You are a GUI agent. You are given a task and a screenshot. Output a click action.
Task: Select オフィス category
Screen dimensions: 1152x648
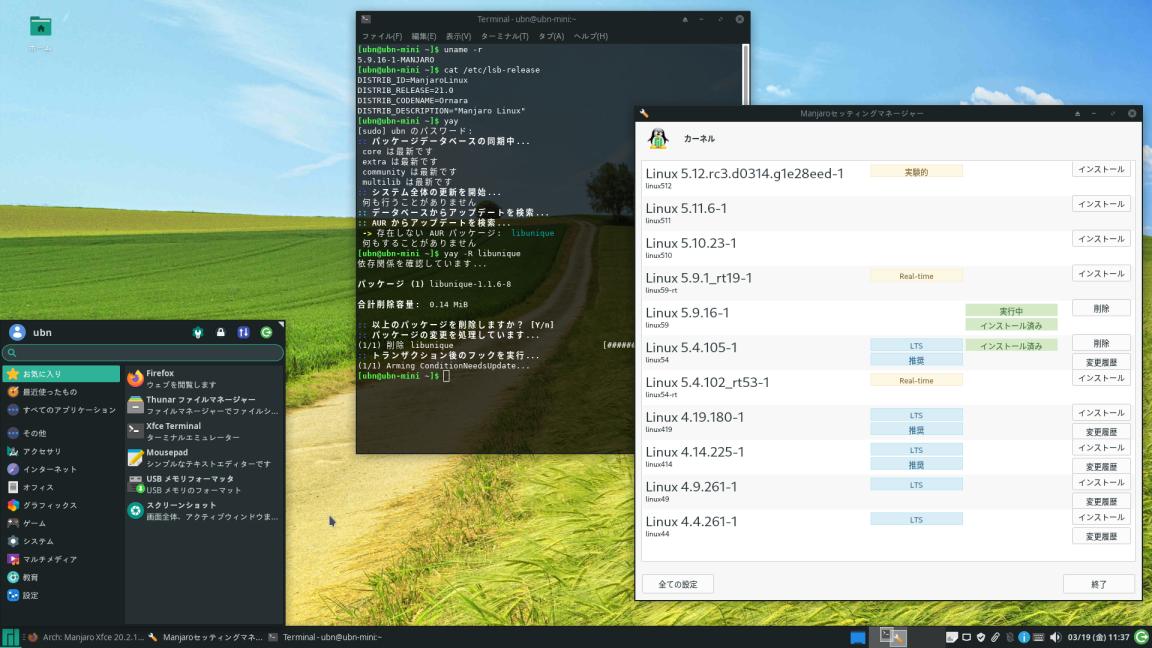click(62, 487)
